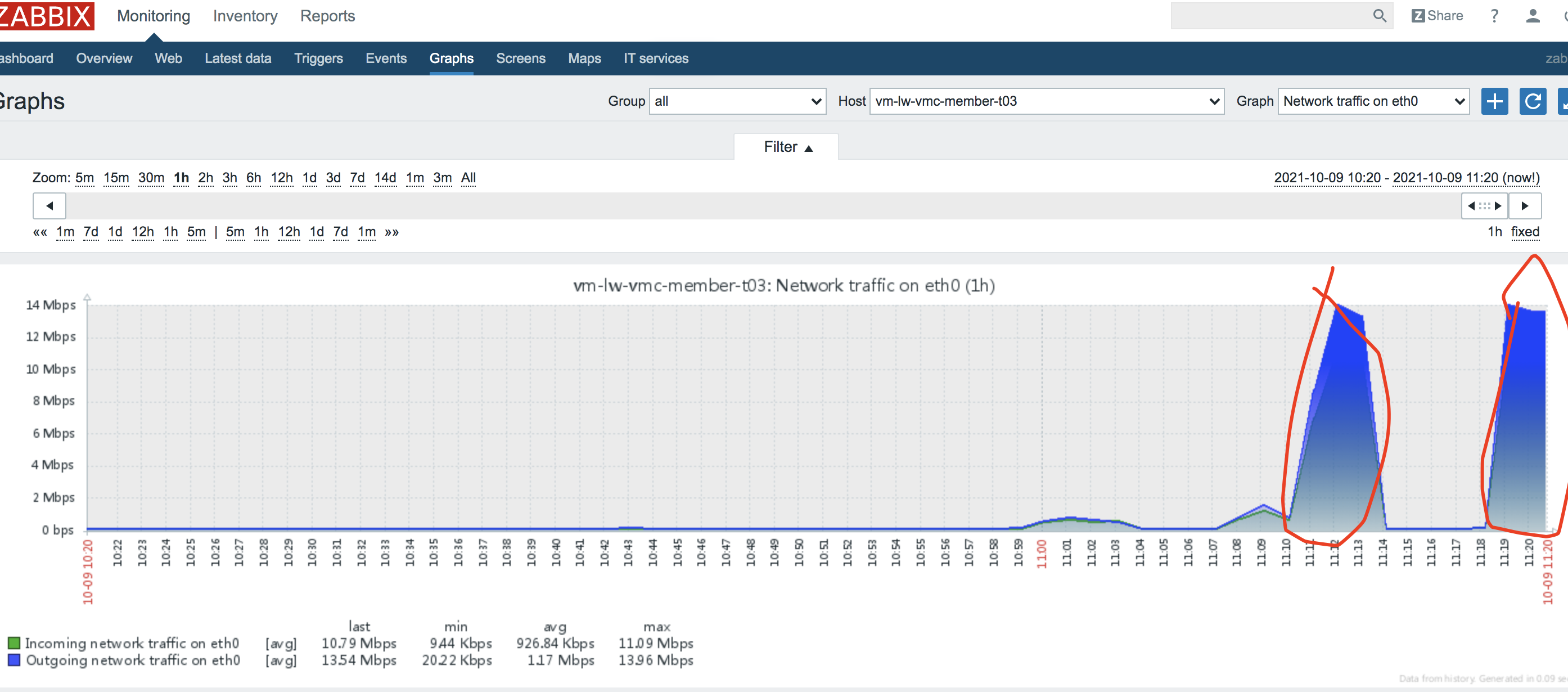Image resolution: width=1568 pixels, height=692 pixels.
Task: Click the left scroll arrow on timeline
Action: tap(49, 206)
